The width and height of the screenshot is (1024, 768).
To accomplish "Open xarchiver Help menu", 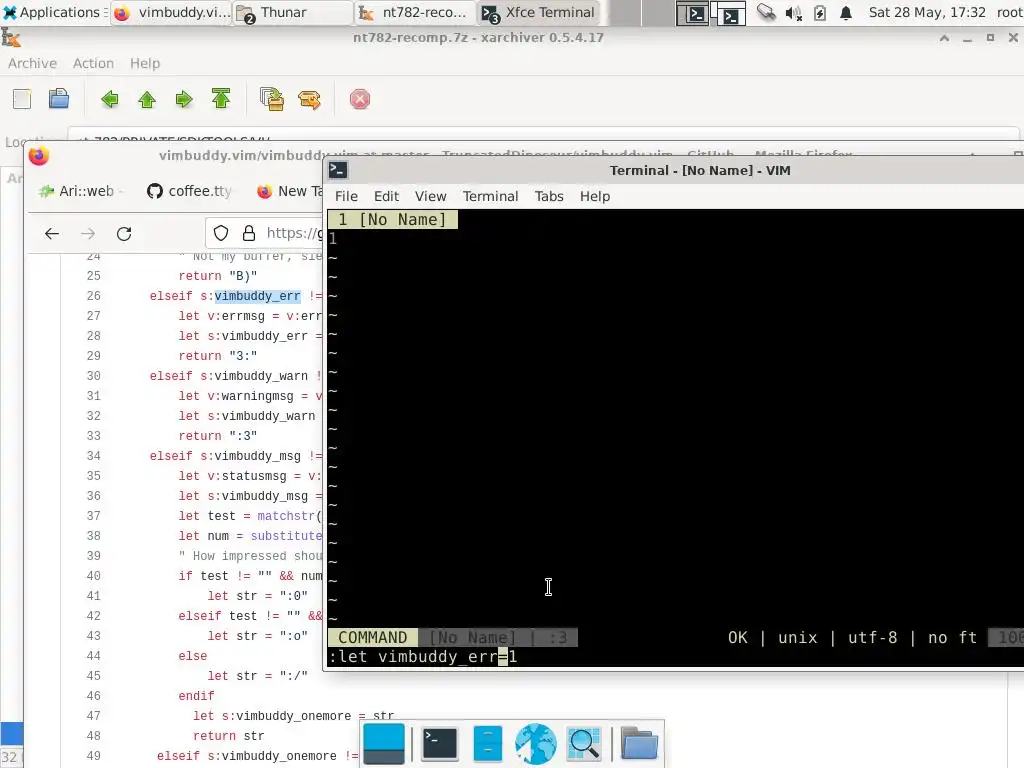I will coord(145,63).
